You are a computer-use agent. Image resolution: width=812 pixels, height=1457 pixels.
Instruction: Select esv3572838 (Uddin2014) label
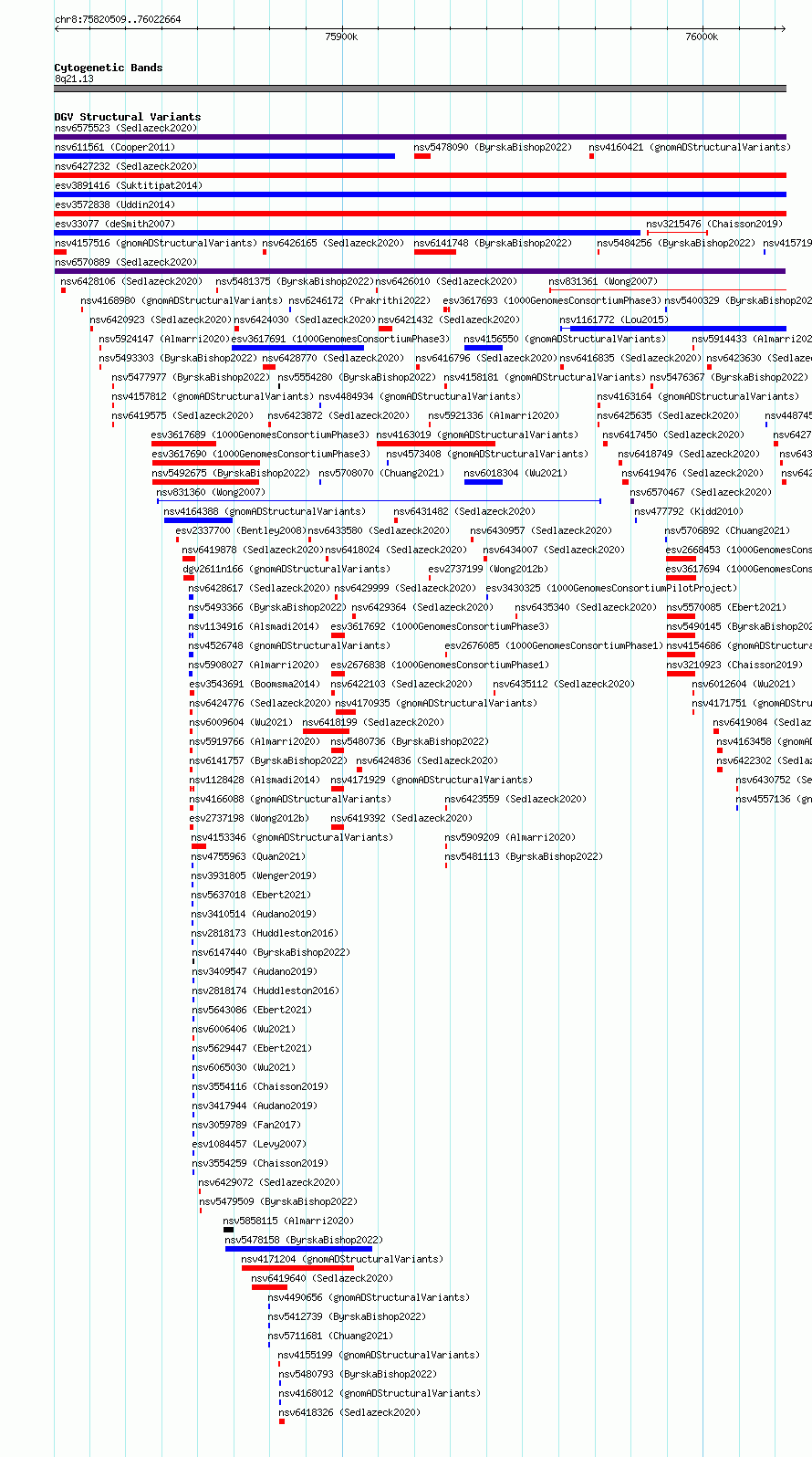click(x=115, y=204)
